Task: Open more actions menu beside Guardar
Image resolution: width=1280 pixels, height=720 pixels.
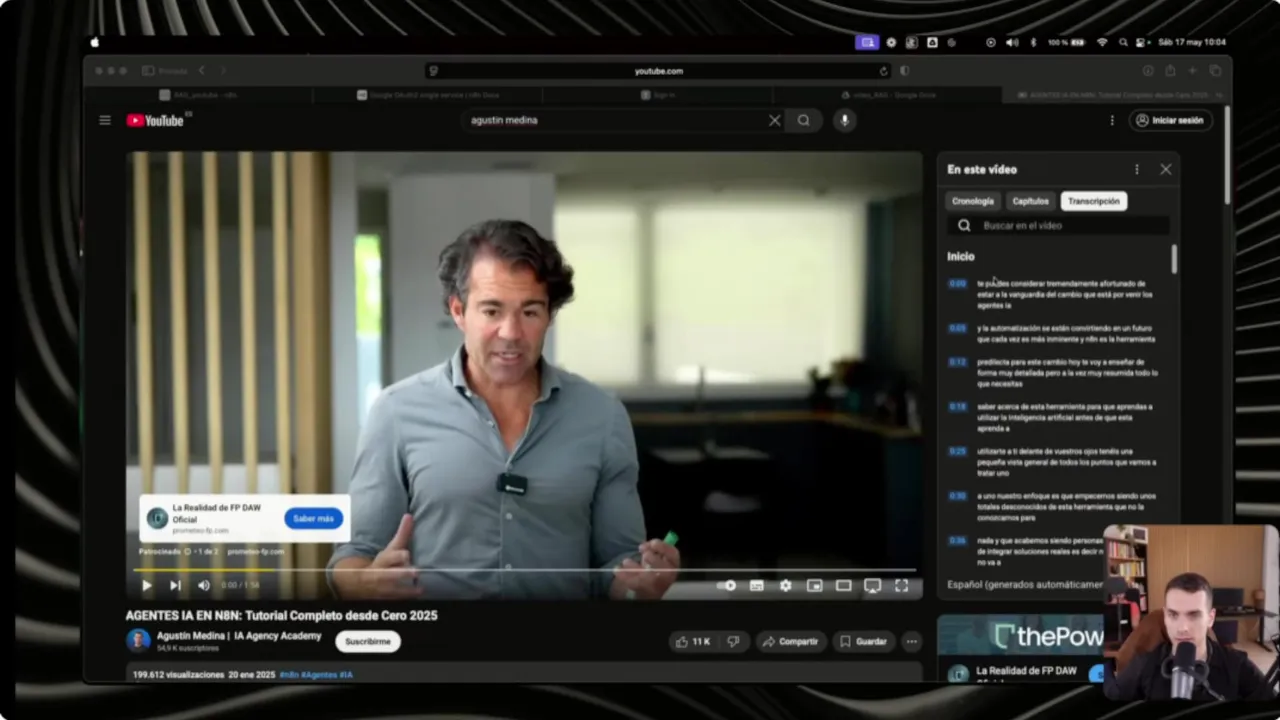Action: tap(911, 641)
